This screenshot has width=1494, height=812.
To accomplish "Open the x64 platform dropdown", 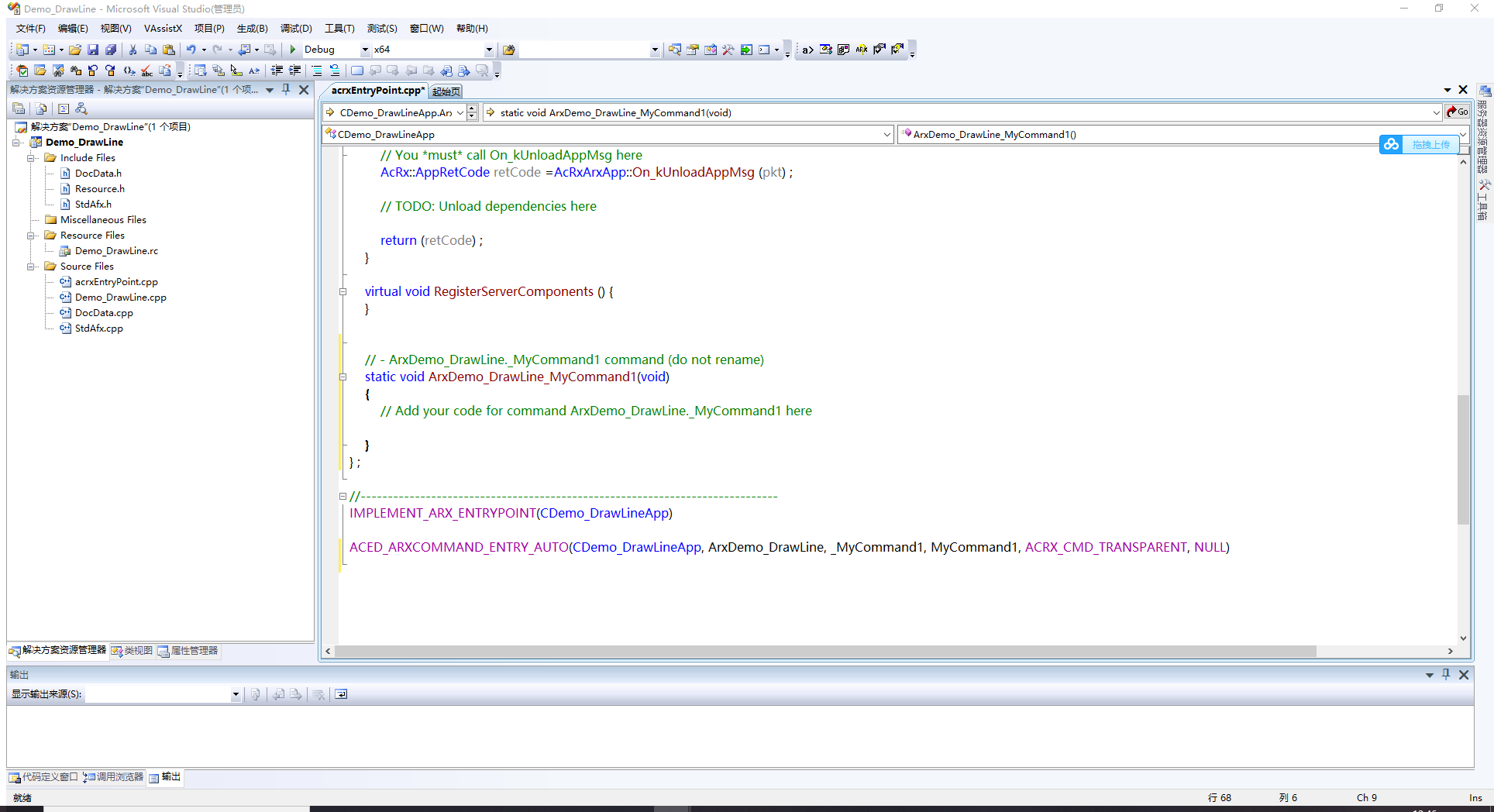I will point(489,50).
